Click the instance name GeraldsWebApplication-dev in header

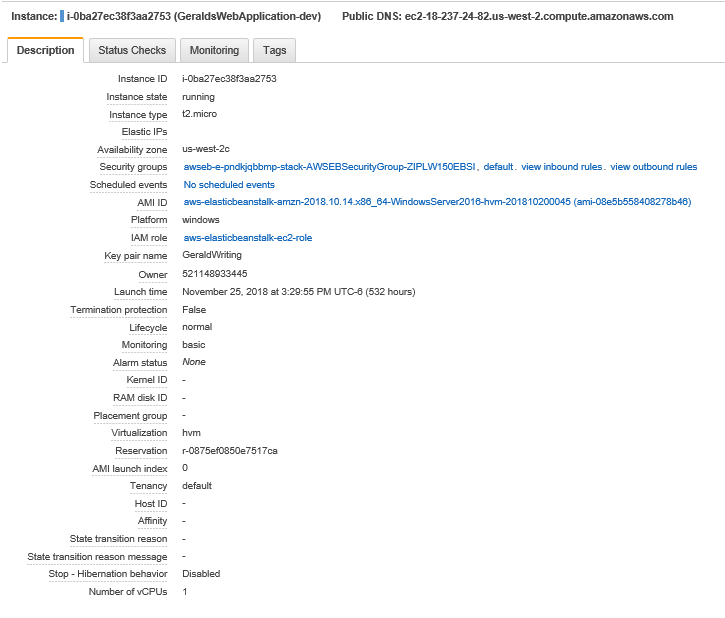point(247,16)
